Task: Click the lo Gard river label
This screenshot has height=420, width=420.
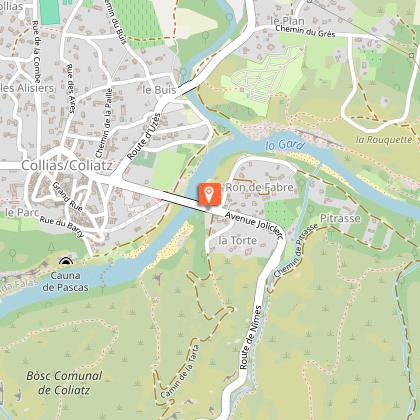Action: click(285, 145)
